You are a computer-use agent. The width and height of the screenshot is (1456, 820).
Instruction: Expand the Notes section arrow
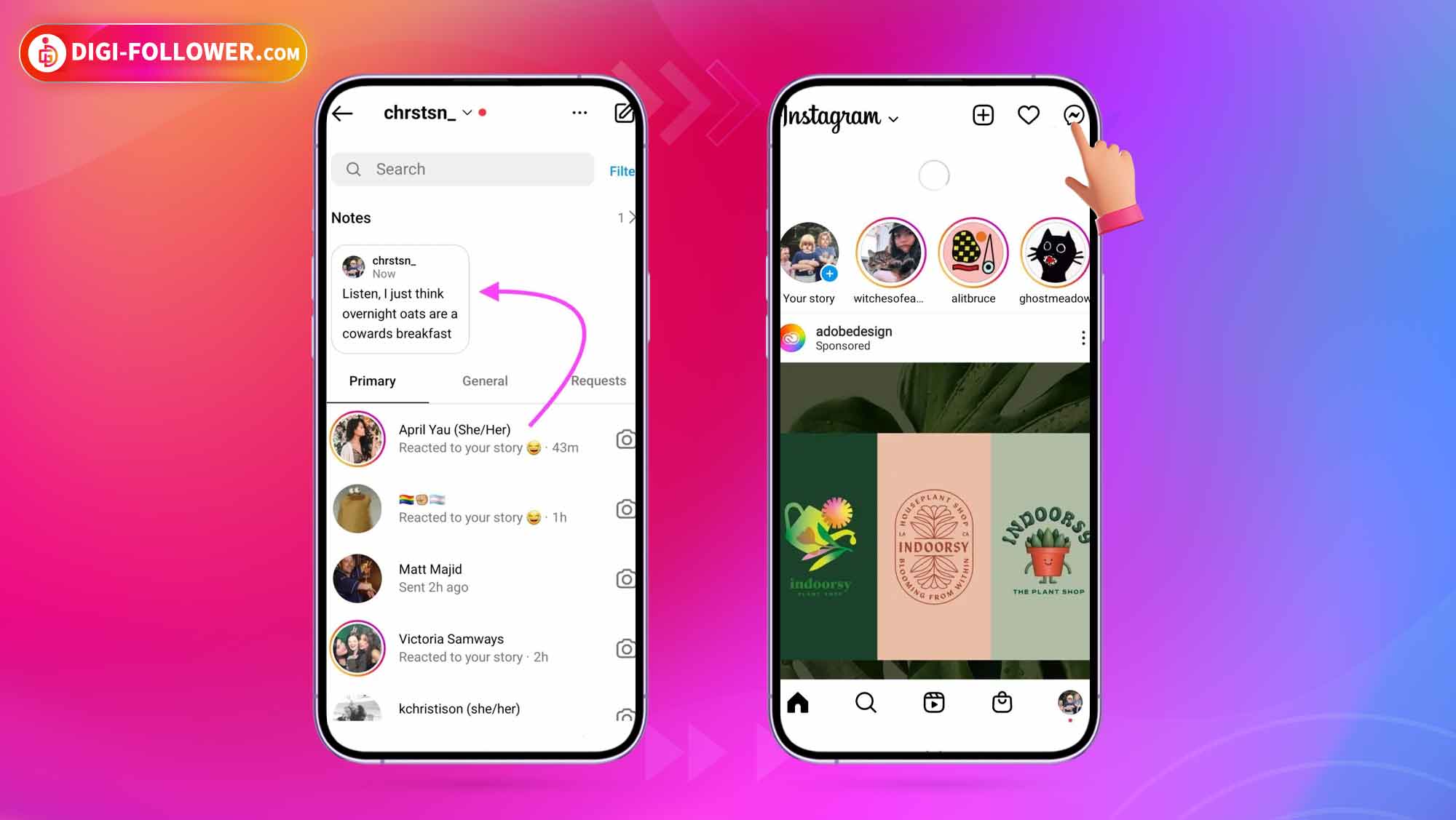(631, 217)
